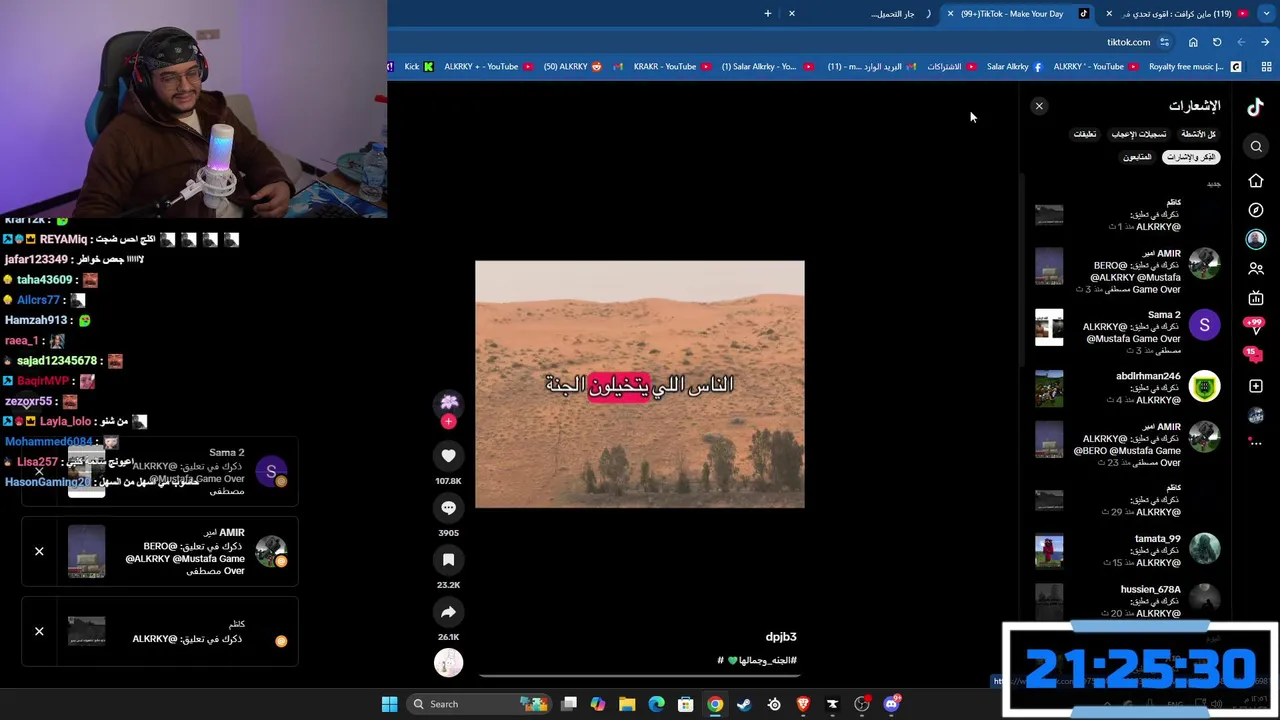1280x720 pixels.
Task: Open the LIVE TV icon in sidebar
Action: click(1256, 298)
